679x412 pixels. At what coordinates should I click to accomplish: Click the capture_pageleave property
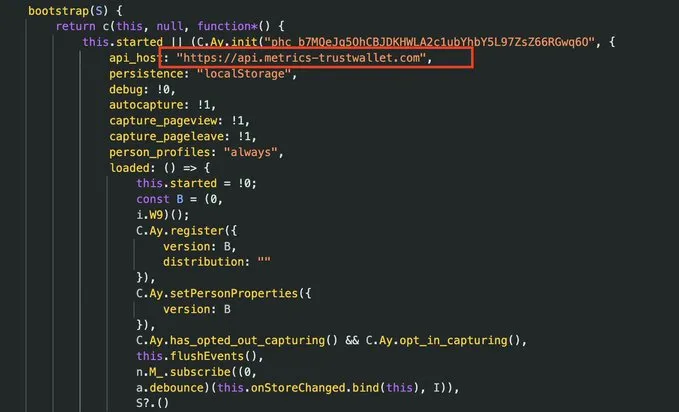pyautogui.click(x=166, y=136)
